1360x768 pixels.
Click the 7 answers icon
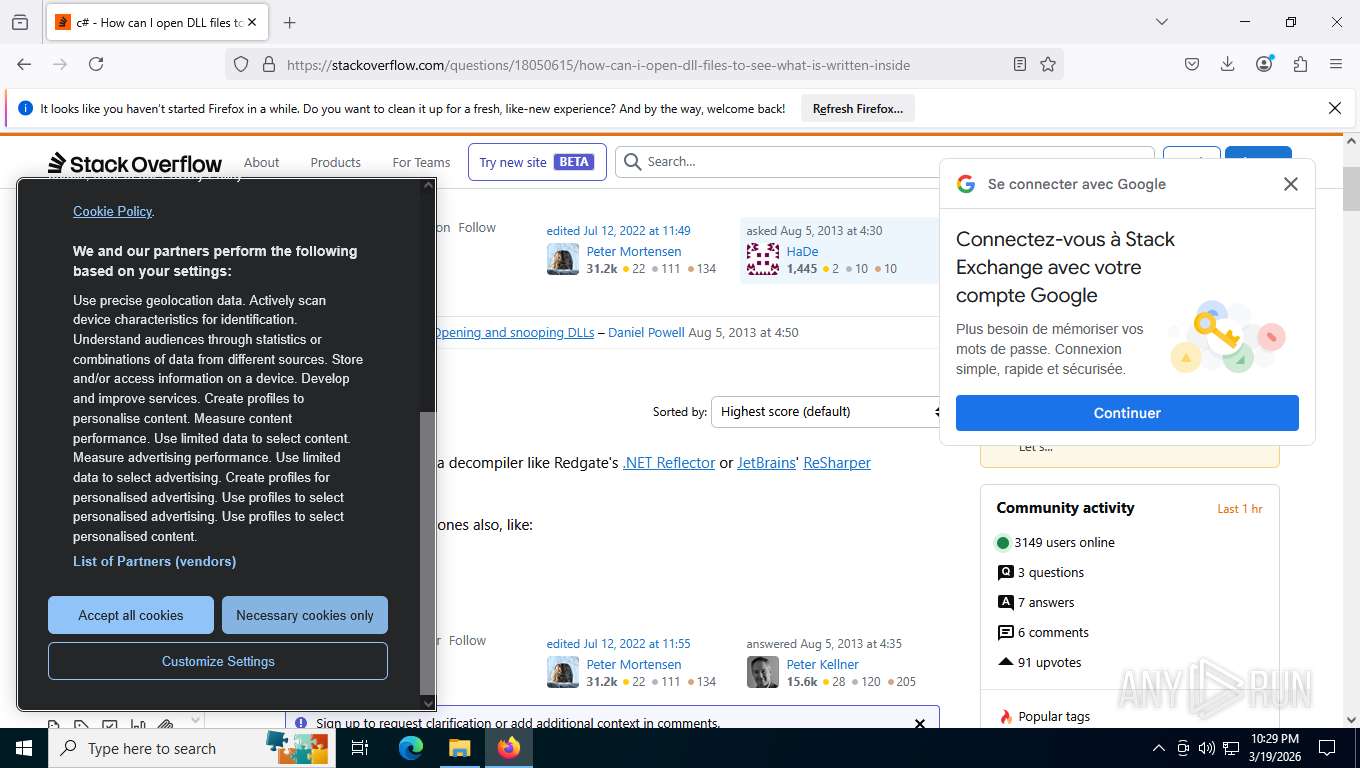[1006, 602]
